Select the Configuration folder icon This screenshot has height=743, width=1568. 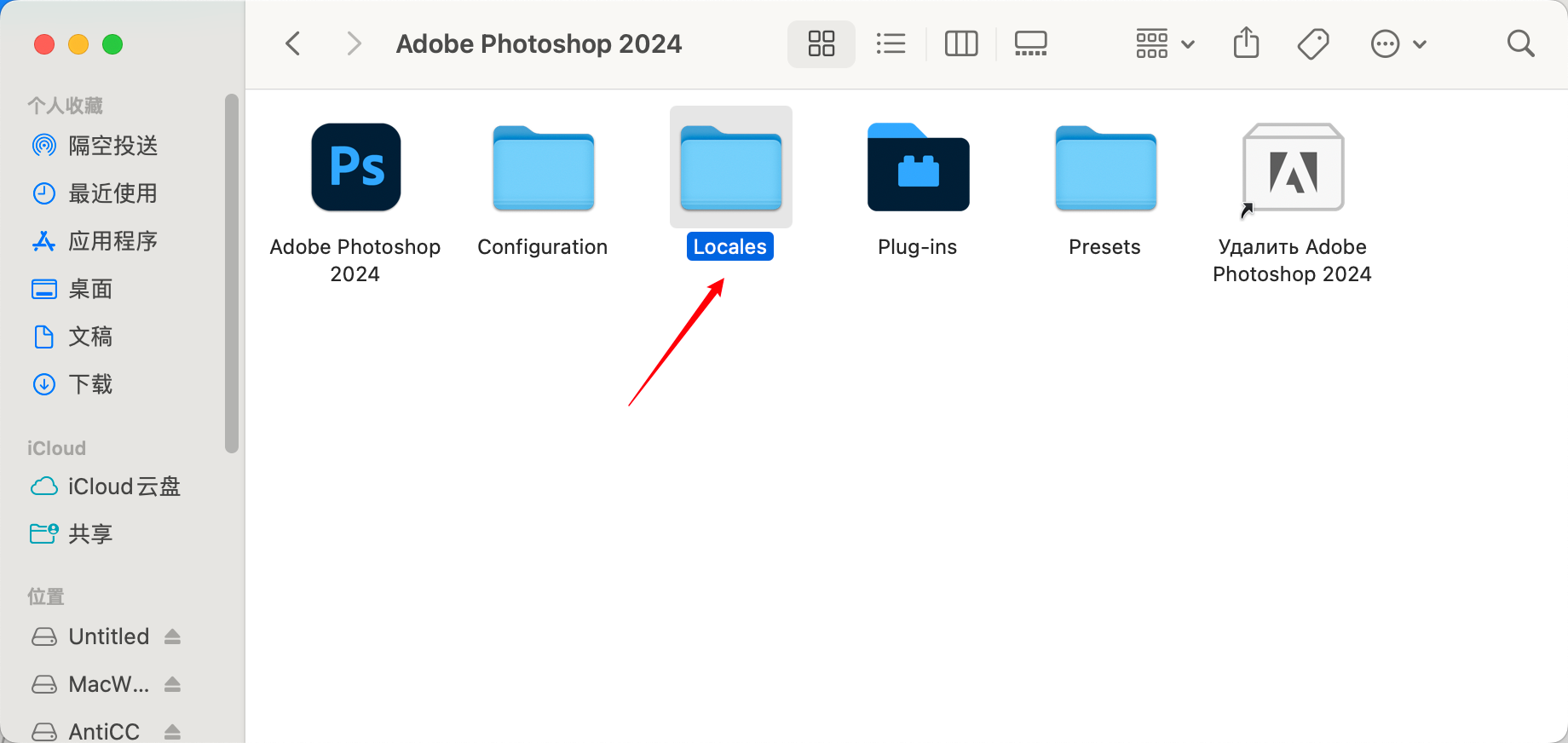(x=544, y=168)
